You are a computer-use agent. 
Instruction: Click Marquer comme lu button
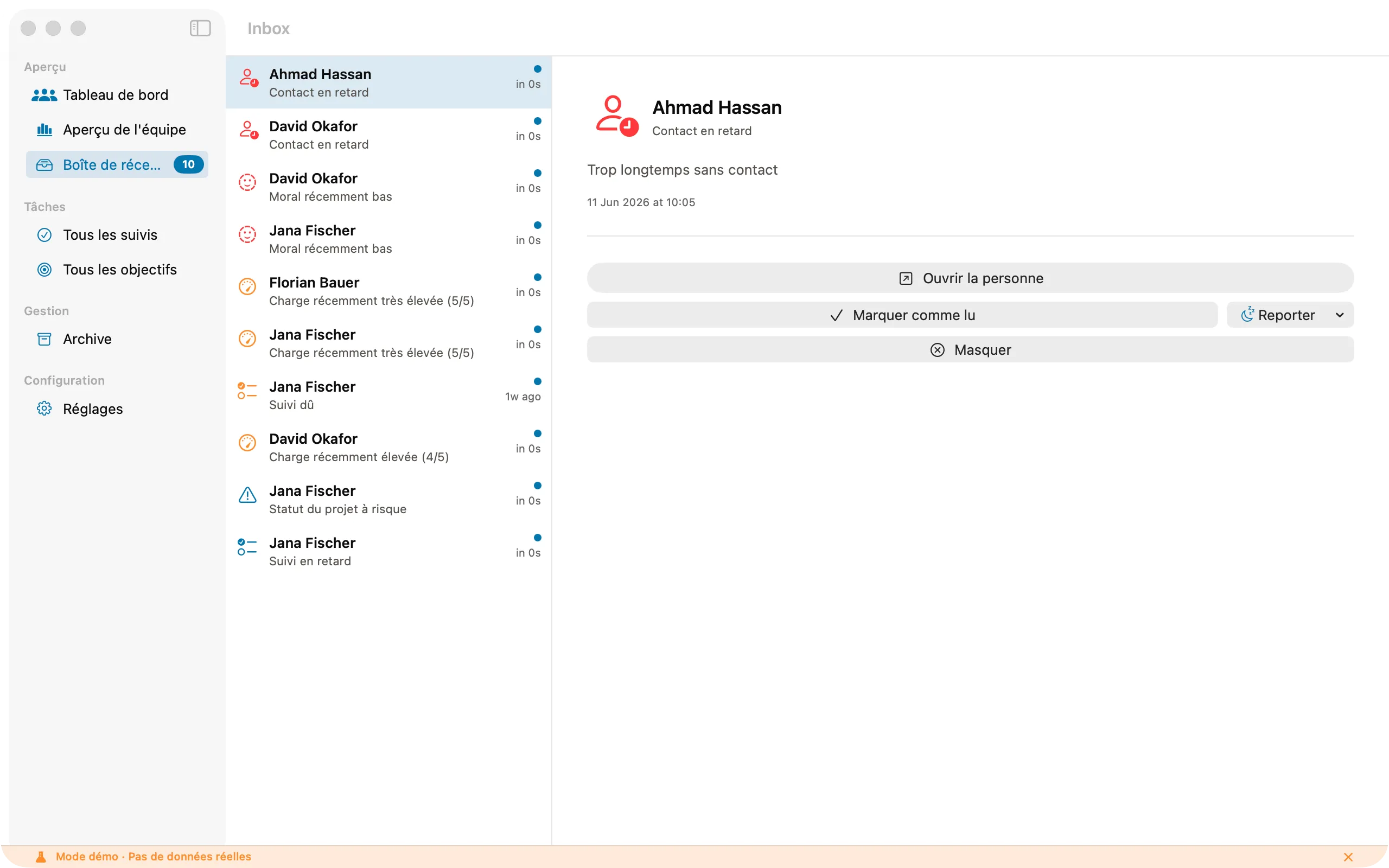[902, 315]
